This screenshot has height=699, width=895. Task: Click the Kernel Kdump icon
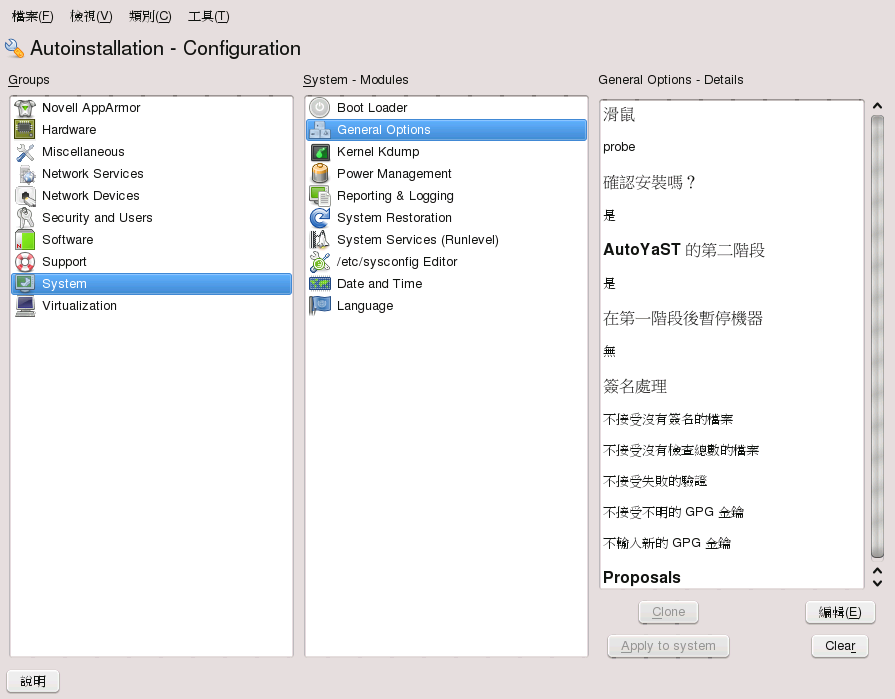[320, 152]
